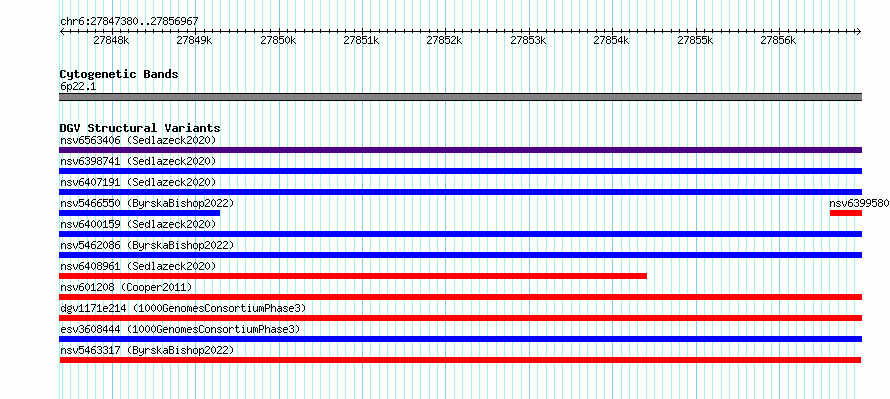Open the dgv1171e214 (1000GenomesConsortiumPhase3) label
The image size is (890, 399).
[x=183, y=308]
